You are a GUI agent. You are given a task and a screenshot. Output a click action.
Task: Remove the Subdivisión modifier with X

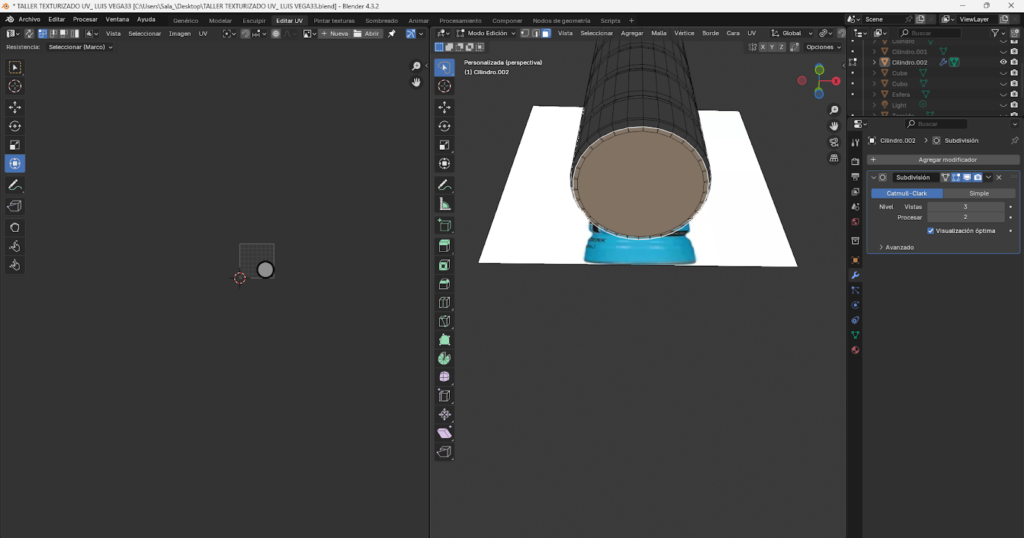click(x=999, y=178)
